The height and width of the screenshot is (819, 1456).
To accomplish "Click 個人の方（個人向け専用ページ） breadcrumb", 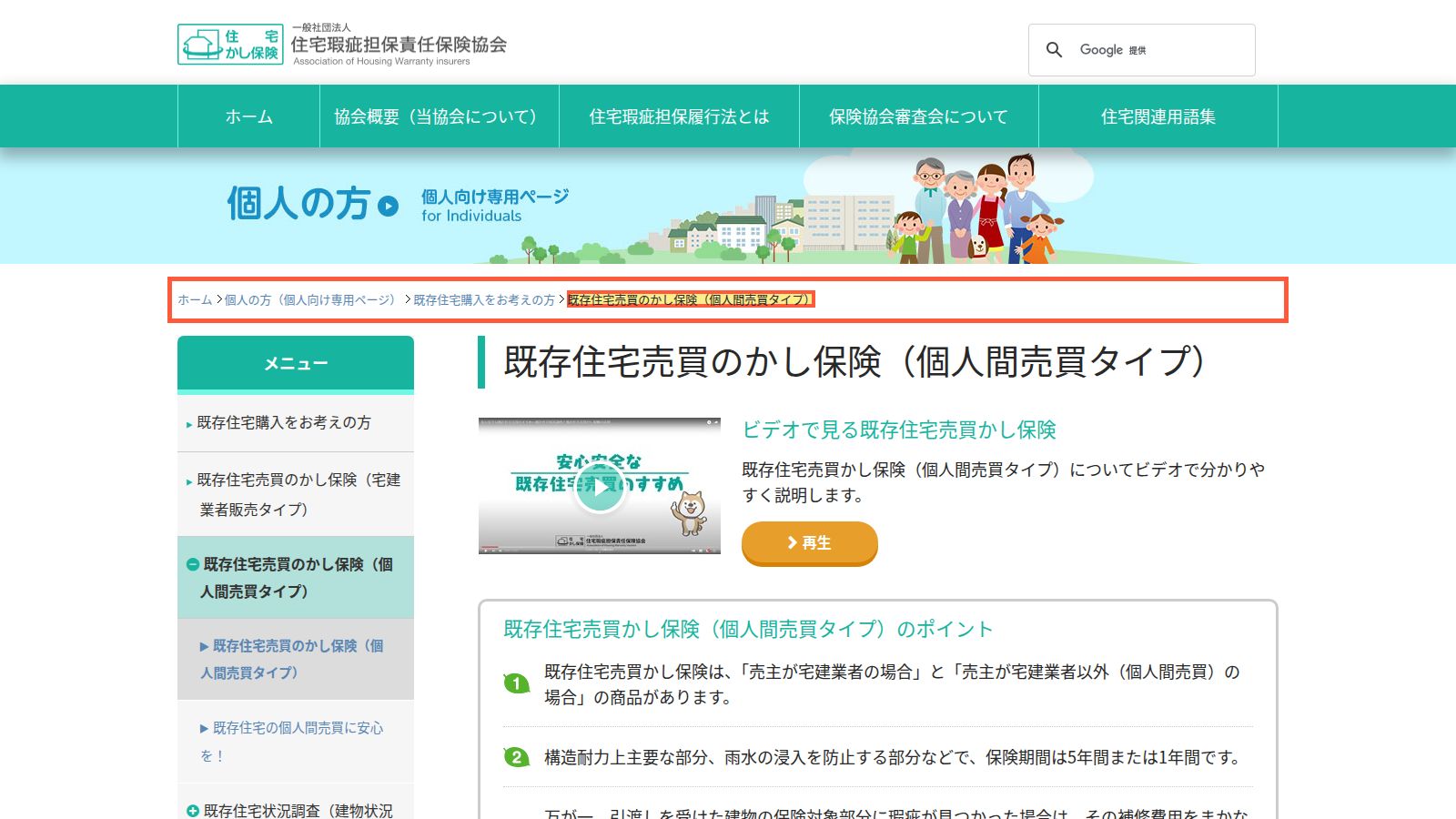I will click(314, 299).
